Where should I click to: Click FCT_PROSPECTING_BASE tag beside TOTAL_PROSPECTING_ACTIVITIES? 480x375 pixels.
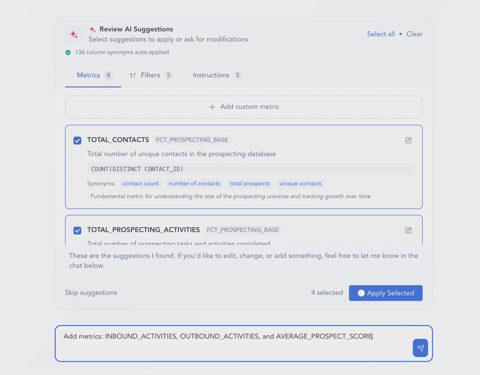click(x=242, y=230)
